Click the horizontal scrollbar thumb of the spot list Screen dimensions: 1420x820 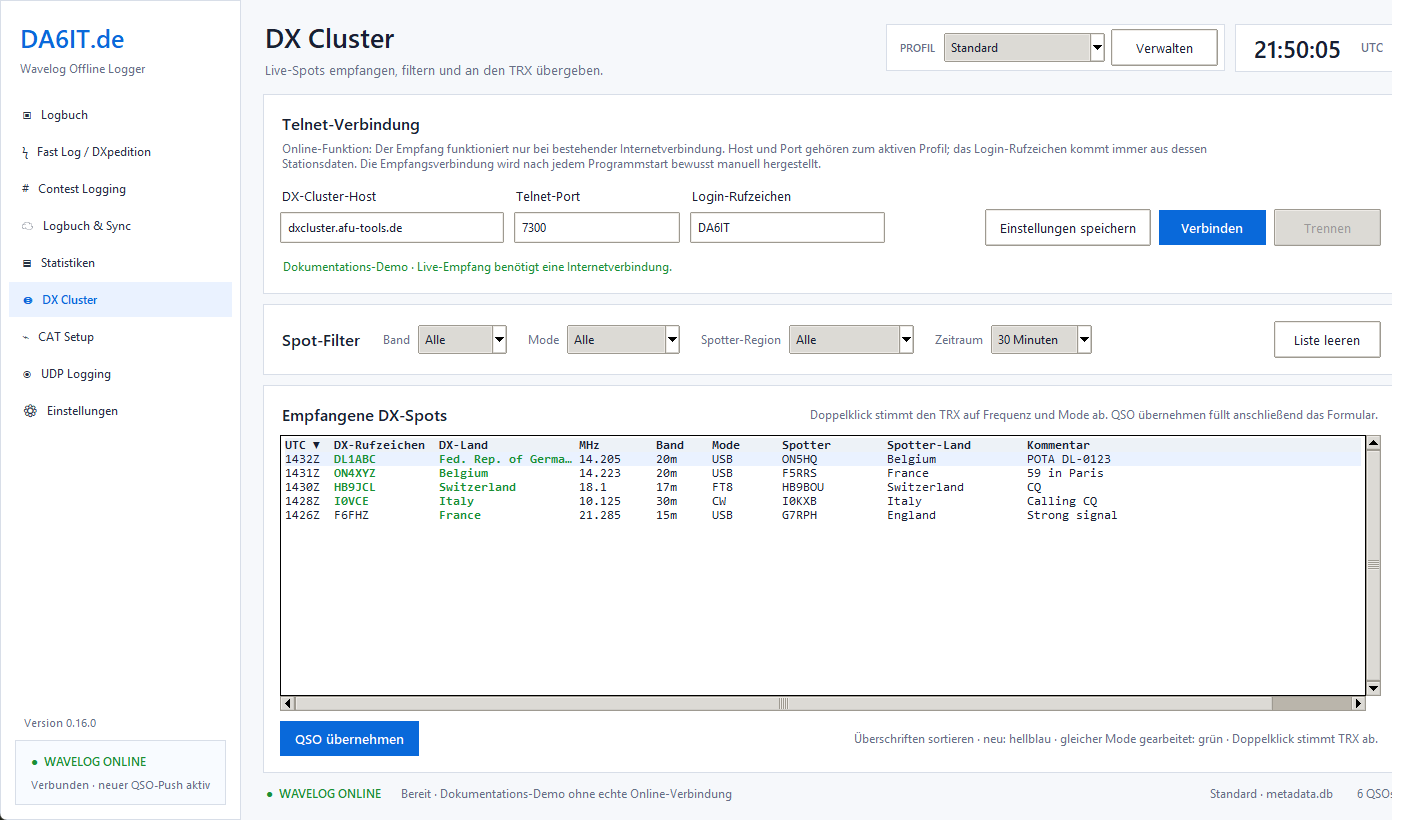pyautogui.click(x=783, y=703)
